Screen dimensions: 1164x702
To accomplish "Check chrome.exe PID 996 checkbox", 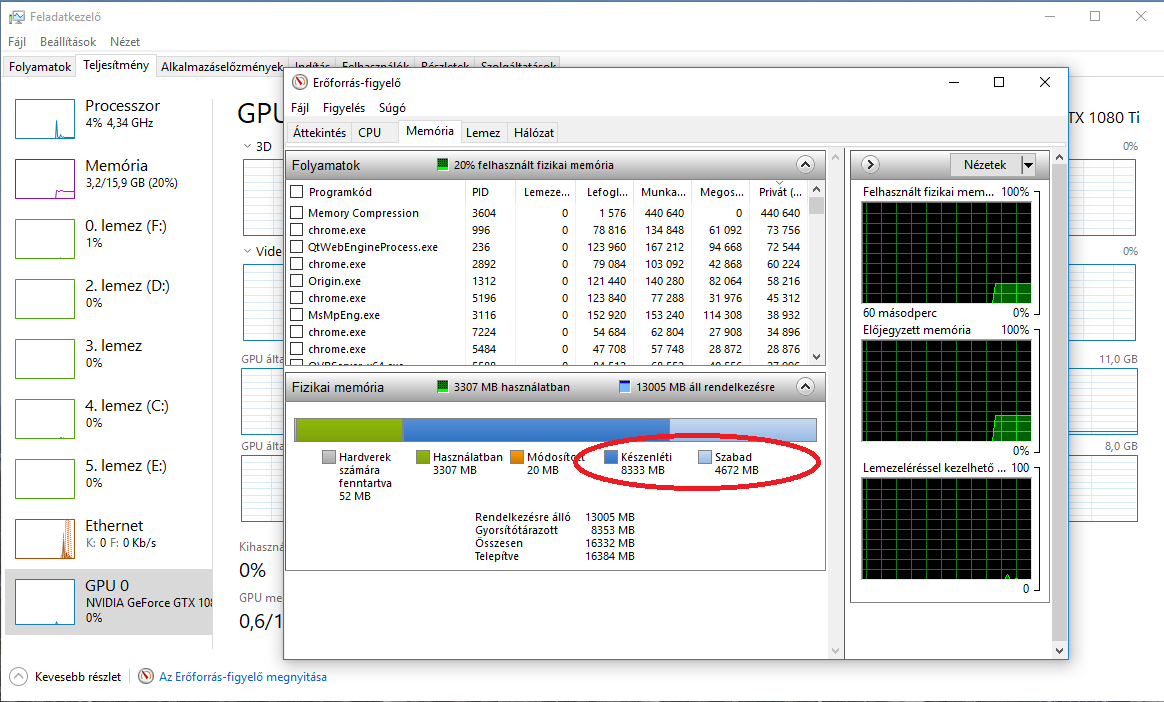I will point(297,230).
